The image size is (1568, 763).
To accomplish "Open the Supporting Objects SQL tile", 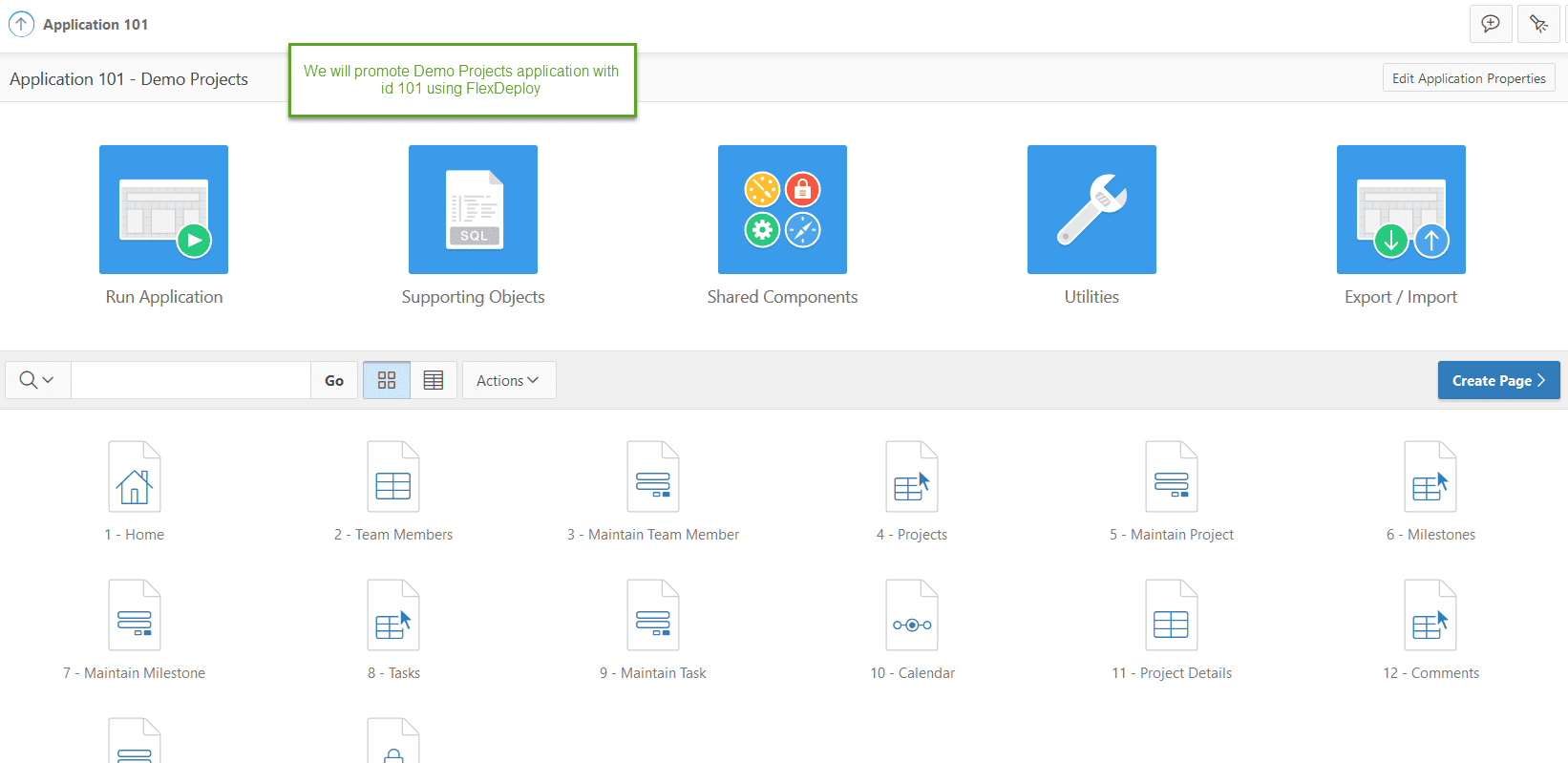I will pos(473,209).
